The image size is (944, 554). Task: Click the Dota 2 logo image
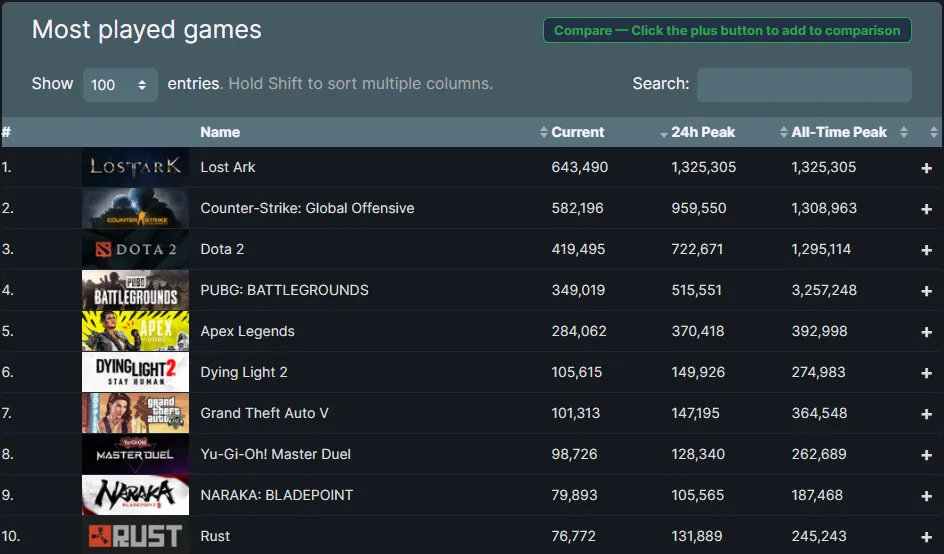coord(135,249)
